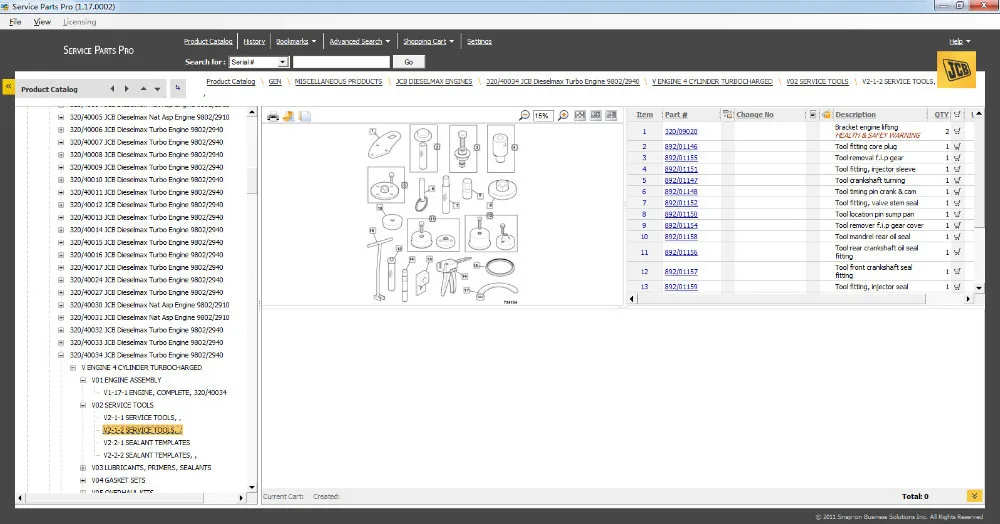1000x524 pixels.
Task: Open part number 320/09020 link
Action: coord(680,131)
